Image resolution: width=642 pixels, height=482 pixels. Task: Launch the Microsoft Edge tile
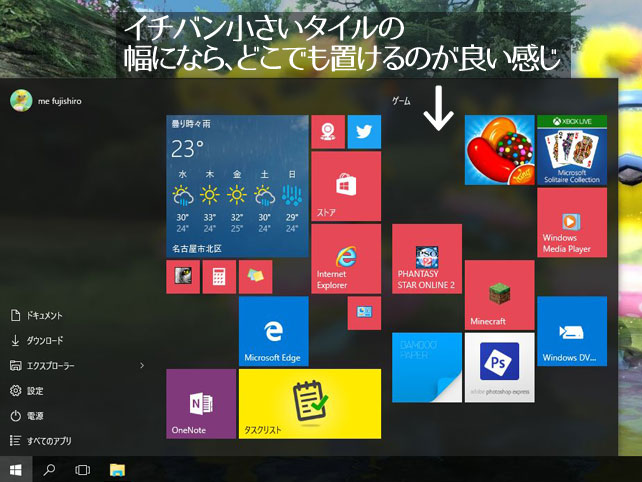click(274, 331)
